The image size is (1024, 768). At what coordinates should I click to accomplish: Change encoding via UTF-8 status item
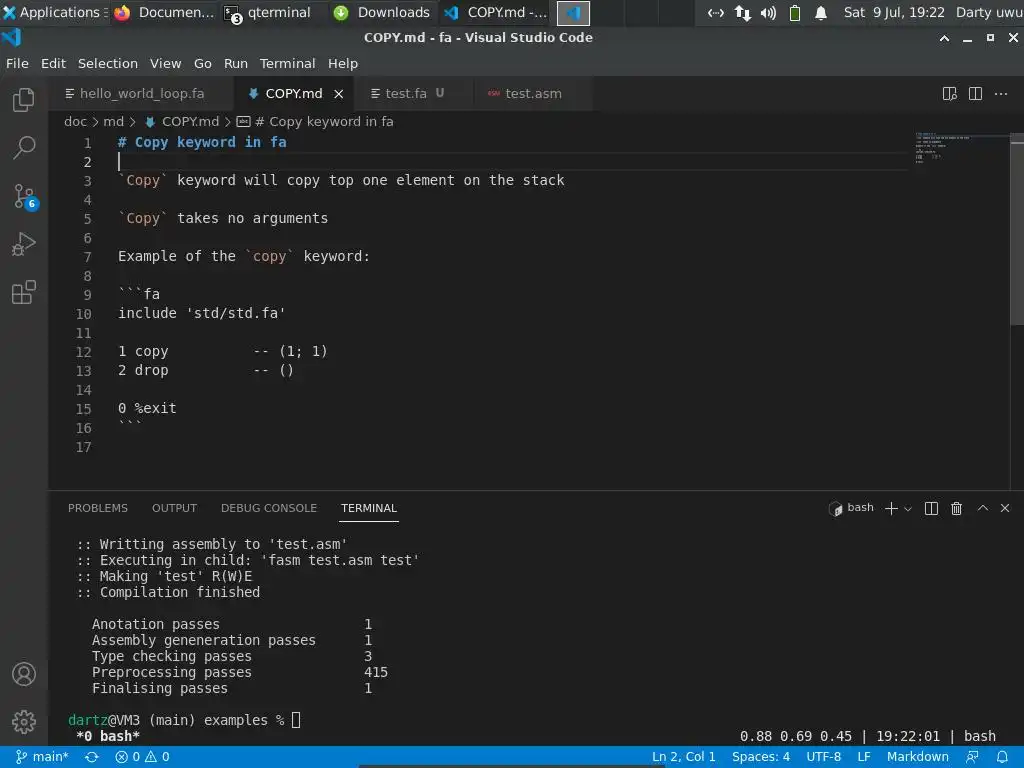click(824, 757)
